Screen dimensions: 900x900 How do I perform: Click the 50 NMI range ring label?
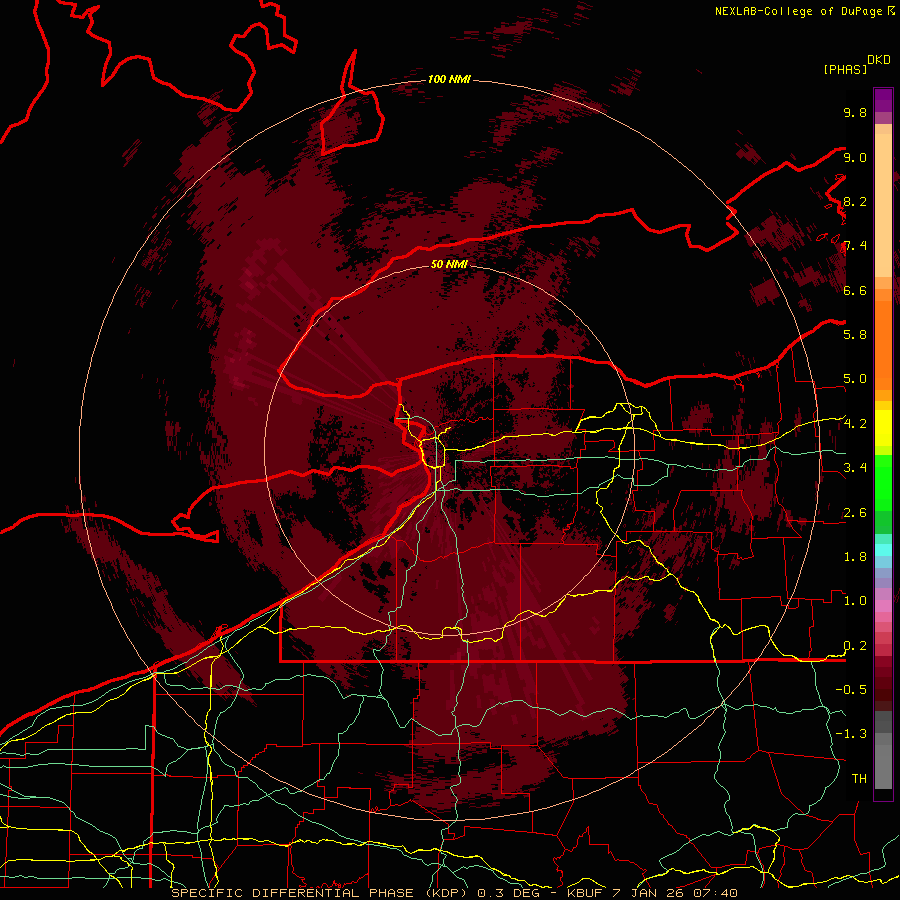tap(449, 265)
